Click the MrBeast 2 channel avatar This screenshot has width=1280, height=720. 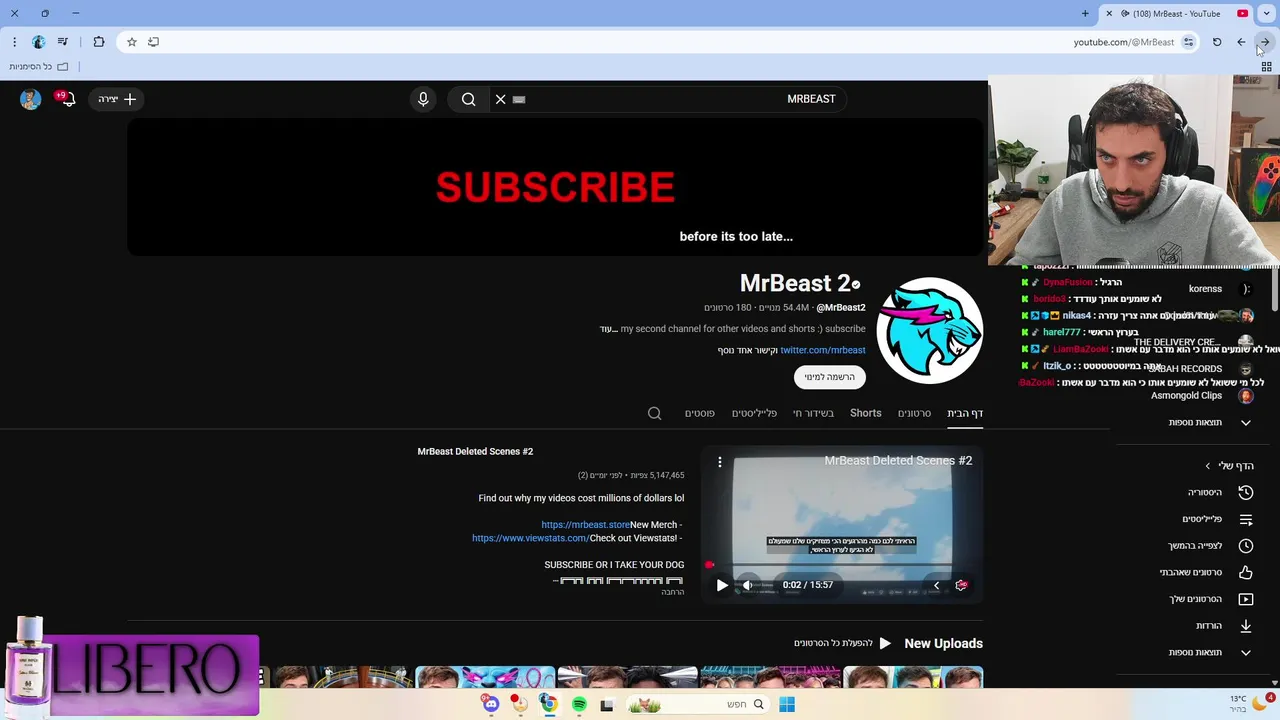point(930,331)
